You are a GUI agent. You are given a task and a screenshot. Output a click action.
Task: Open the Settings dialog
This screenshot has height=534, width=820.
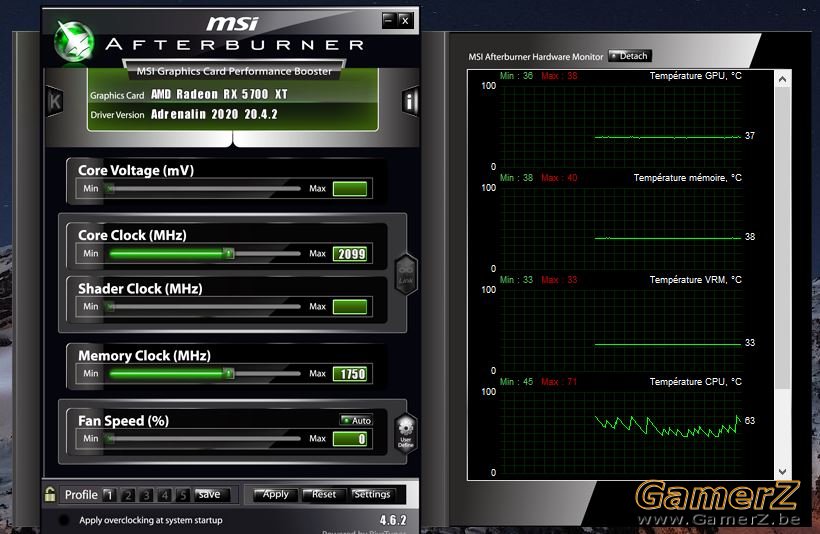click(372, 494)
